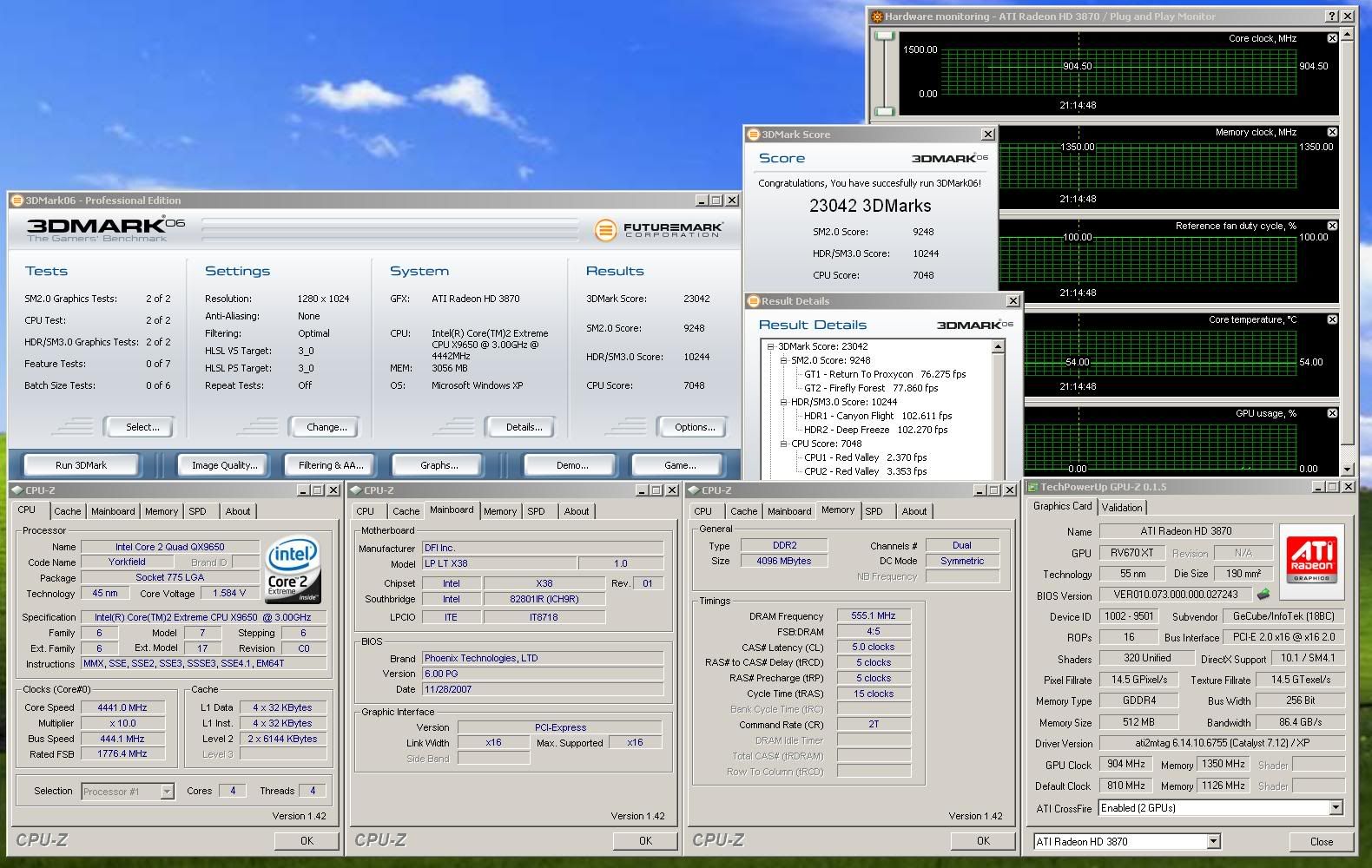Click the 3DMark06 Professional Edition title icon

16,201
